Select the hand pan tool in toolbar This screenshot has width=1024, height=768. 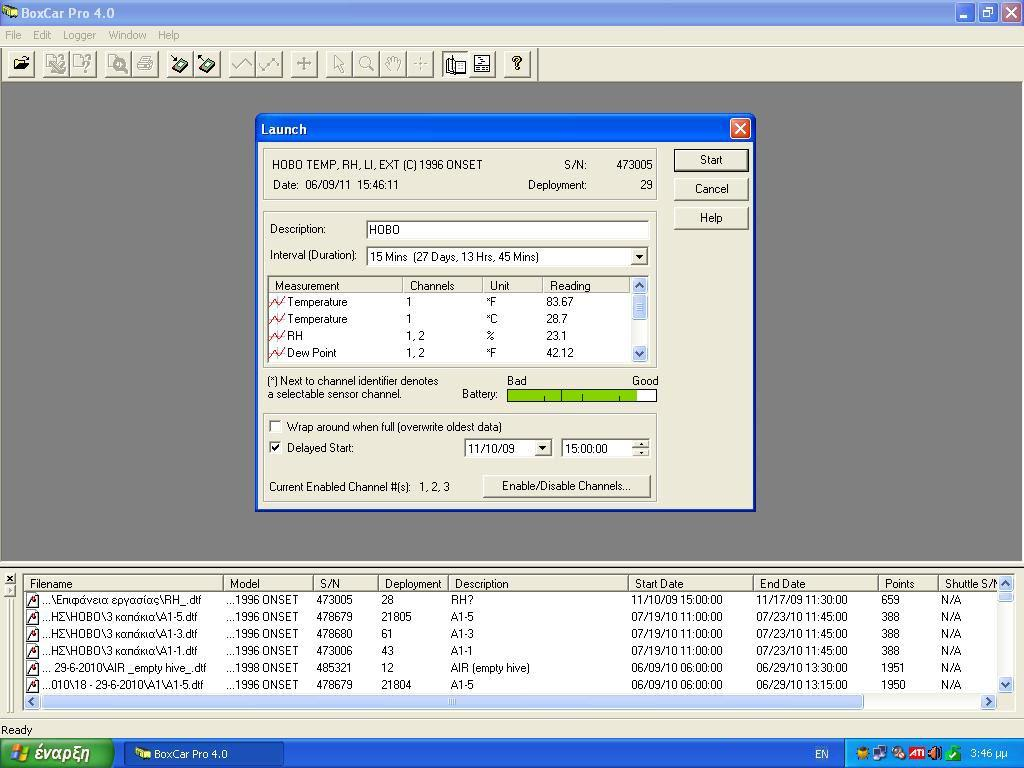[x=392, y=64]
